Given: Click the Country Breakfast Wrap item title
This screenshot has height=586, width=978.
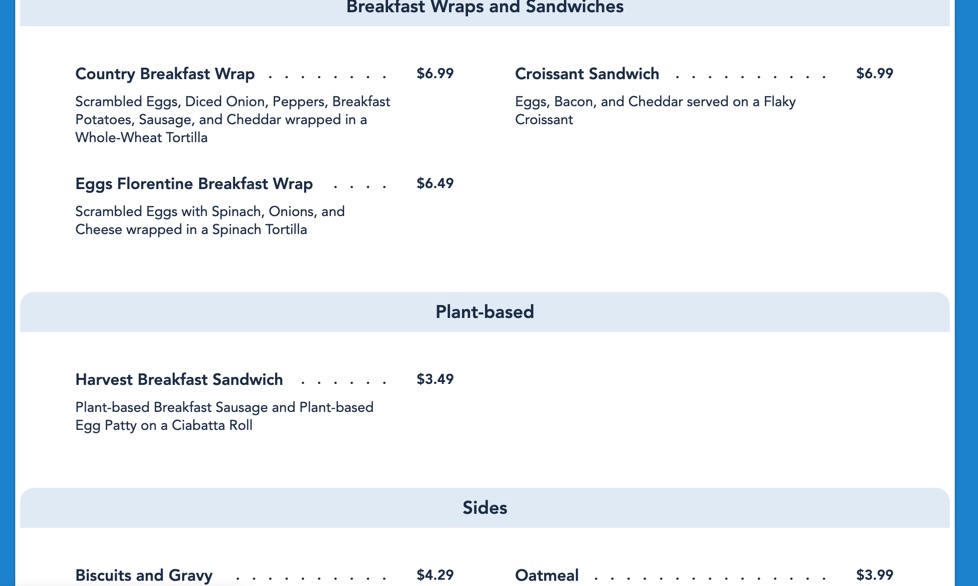Looking at the screenshot, I should pyautogui.click(x=165, y=74).
